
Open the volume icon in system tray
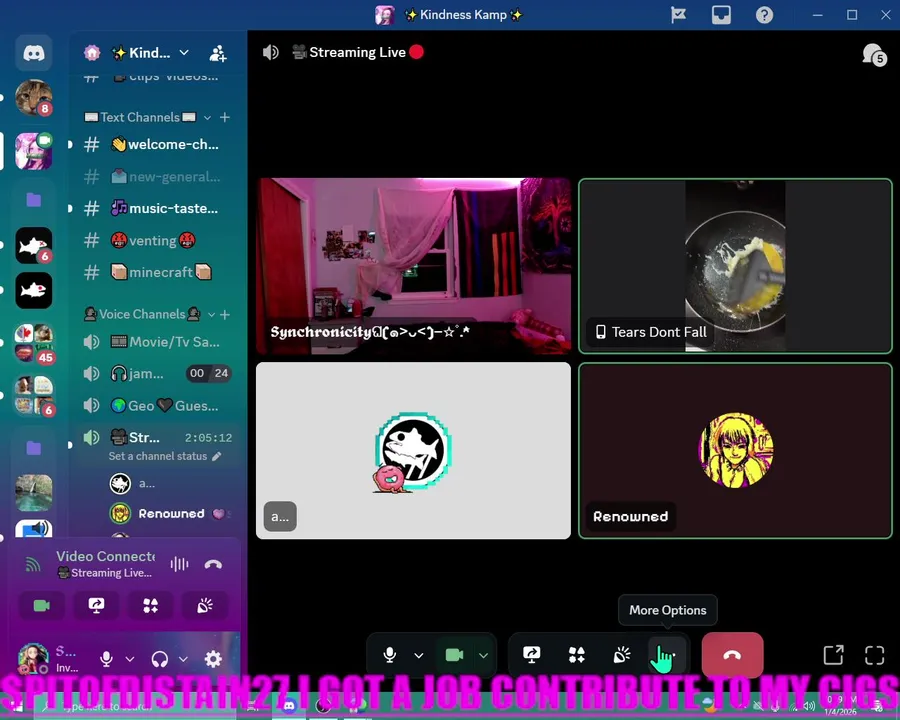809,706
